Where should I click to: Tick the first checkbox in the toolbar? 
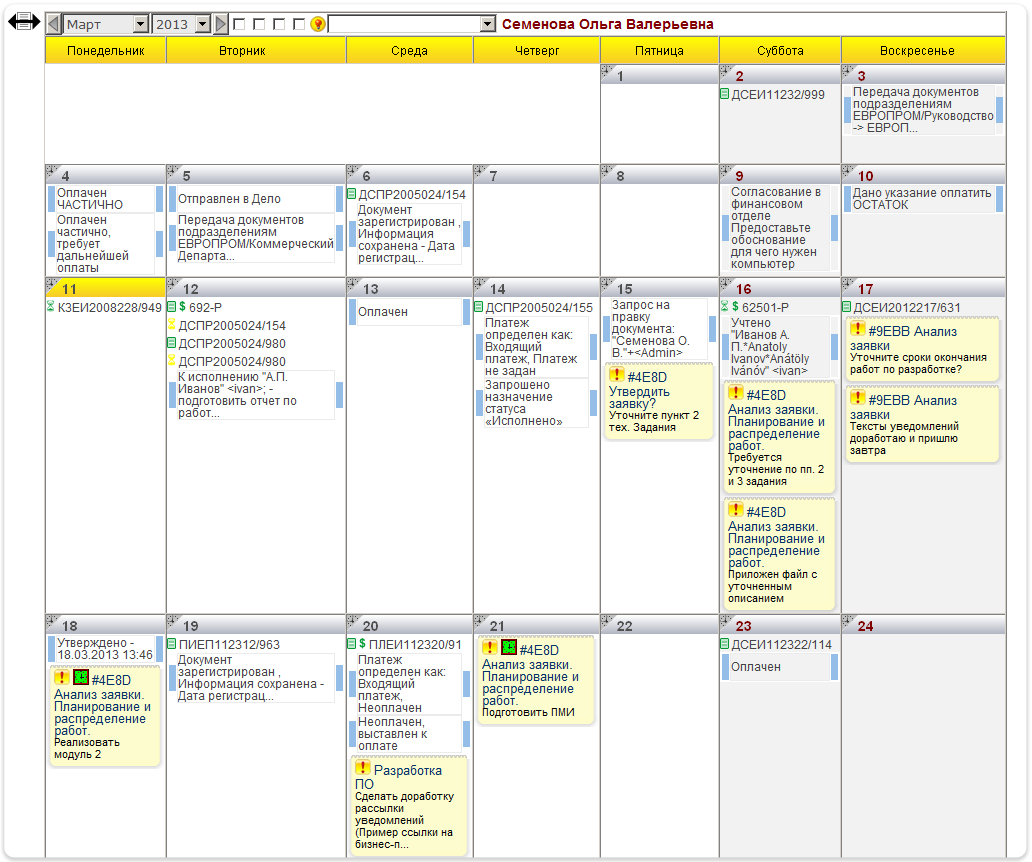click(239, 24)
